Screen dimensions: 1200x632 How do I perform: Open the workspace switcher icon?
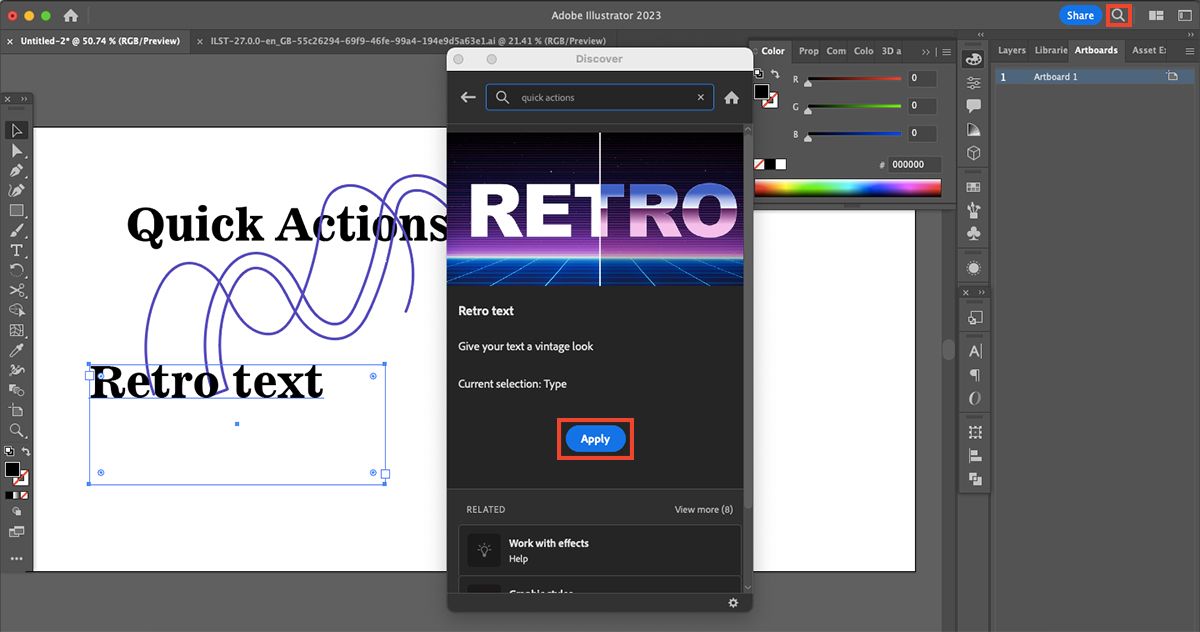click(x=1185, y=15)
